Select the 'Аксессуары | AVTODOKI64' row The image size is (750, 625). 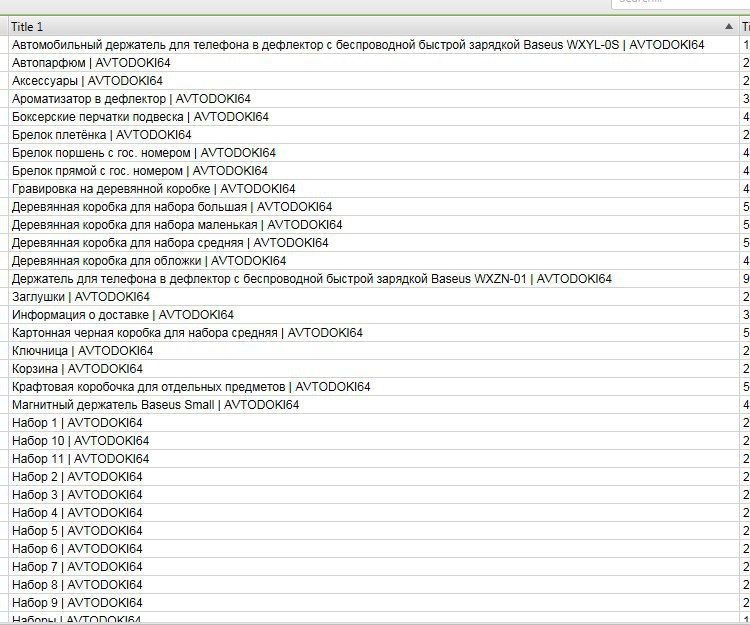pyautogui.click(x=374, y=81)
